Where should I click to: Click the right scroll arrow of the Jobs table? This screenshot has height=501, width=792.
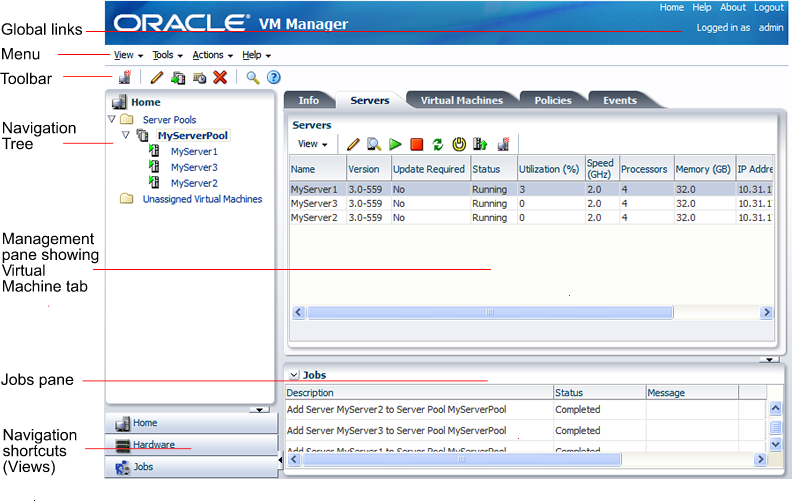pyautogui.click(x=760, y=459)
